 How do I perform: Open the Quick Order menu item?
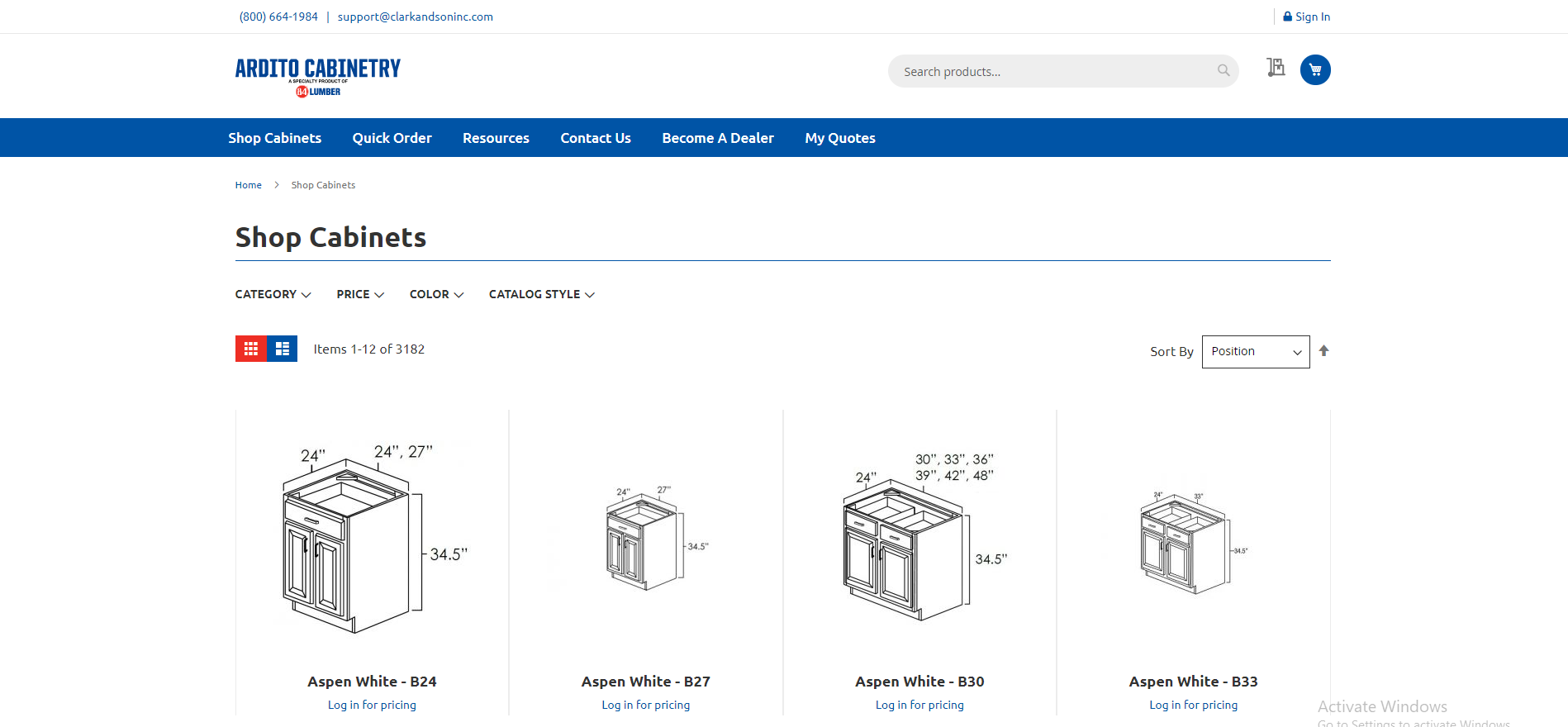[x=392, y=138]
